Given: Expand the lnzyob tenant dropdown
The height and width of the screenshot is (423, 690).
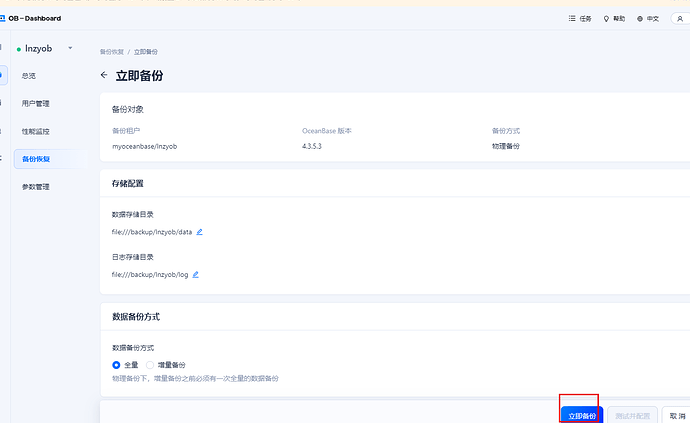Looking at the screenshot, I should click(x=70, y=48).
